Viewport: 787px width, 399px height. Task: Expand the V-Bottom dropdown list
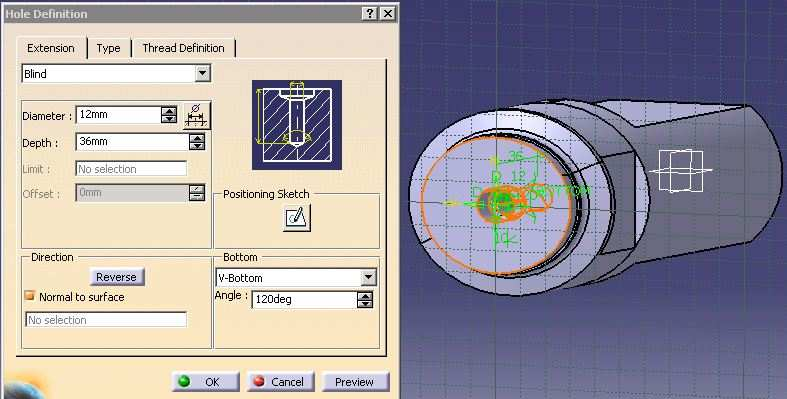tap(368, 277)
